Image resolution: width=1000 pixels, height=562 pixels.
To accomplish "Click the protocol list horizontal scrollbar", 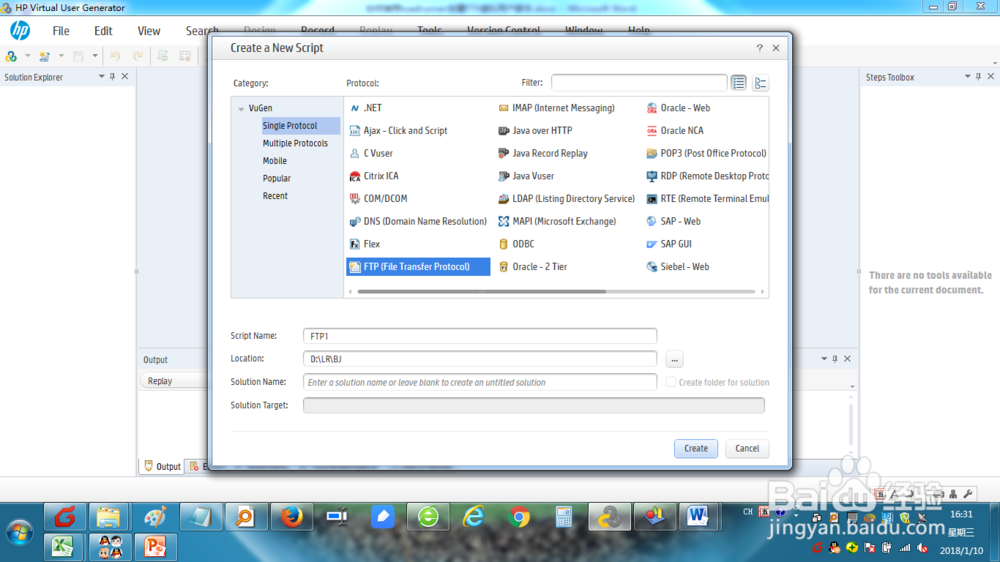I will click(x=482, y=292).
